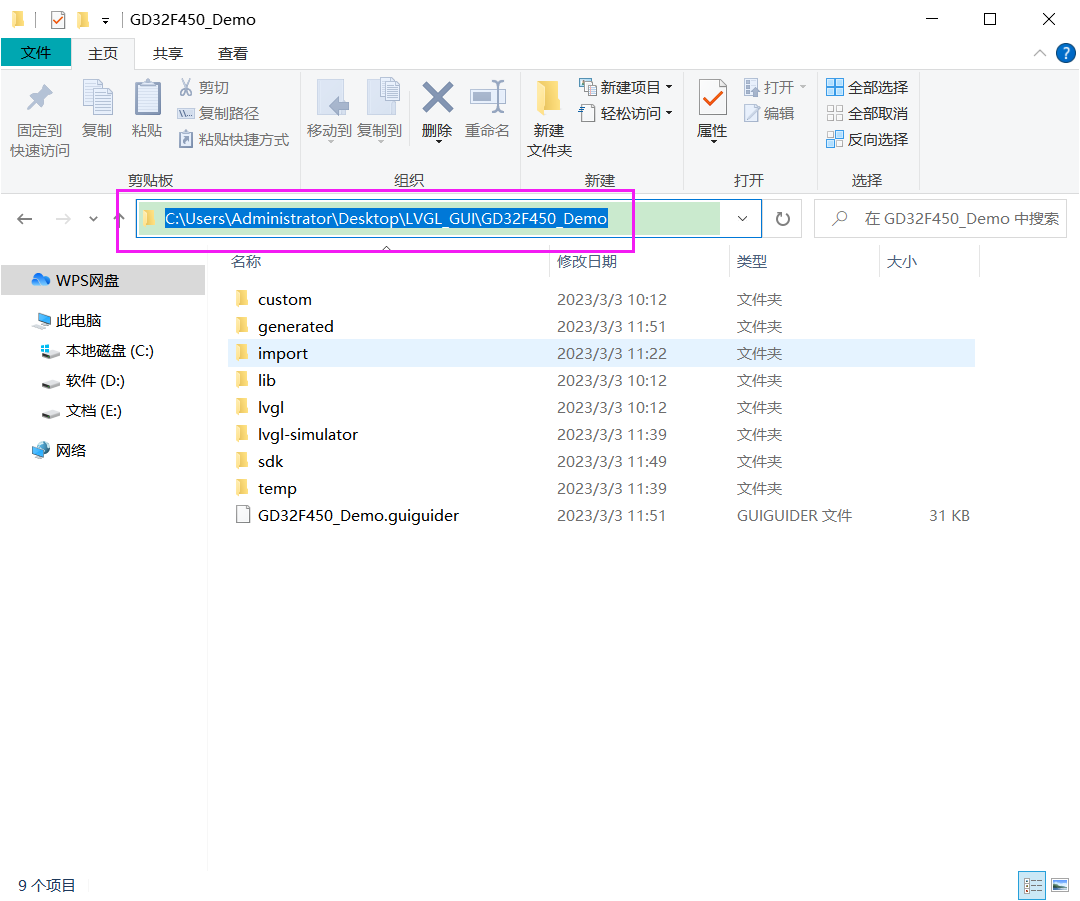
Task: Click Invert selection (反向选择)
Action: point(867,140)
